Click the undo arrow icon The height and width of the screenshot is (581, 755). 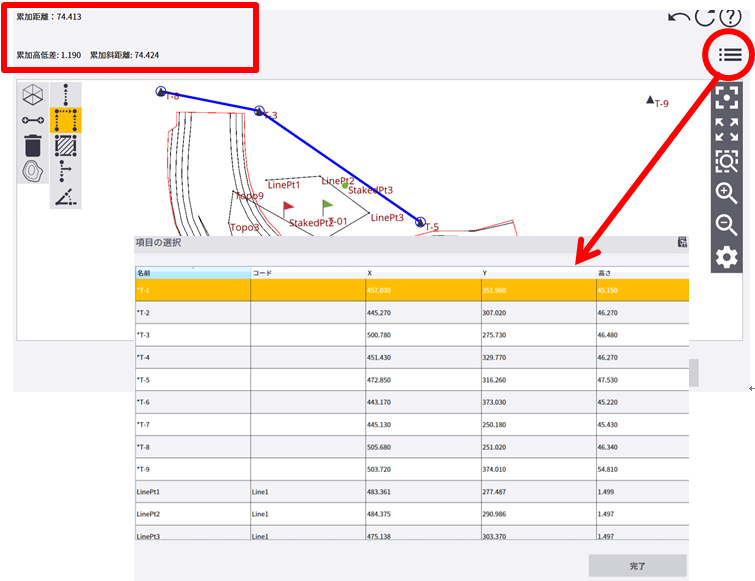click(678, 17)
